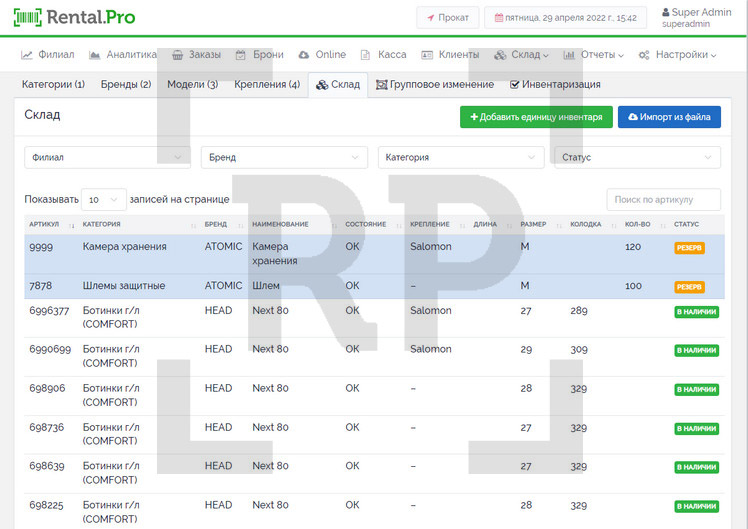This screenshot has width=748, height=529.
Task: Click Добавить единицу инвентаря button
Action: click(535, 117)
